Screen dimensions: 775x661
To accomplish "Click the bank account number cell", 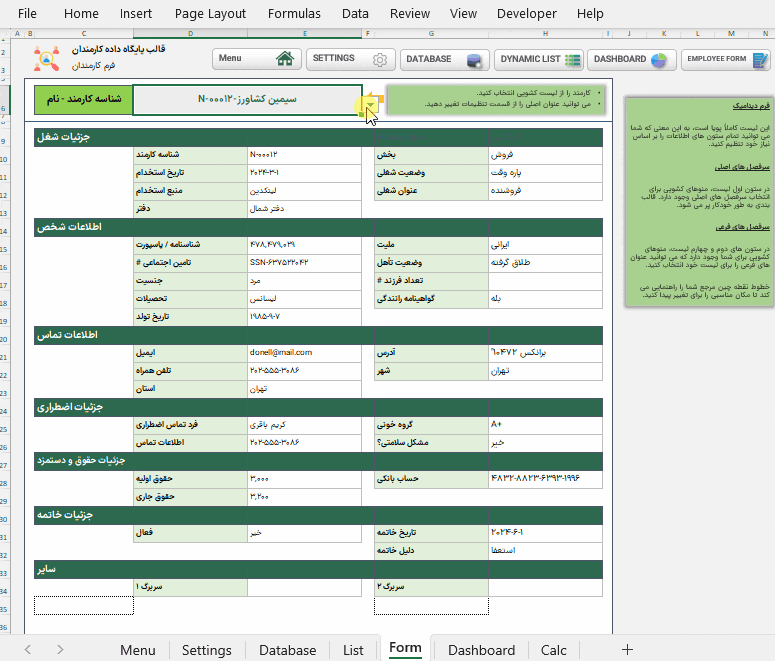I will [545, 479].
